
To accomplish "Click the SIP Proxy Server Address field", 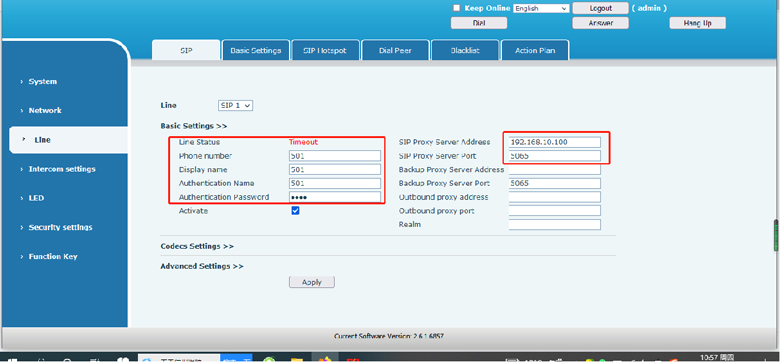I will (555, 142).
